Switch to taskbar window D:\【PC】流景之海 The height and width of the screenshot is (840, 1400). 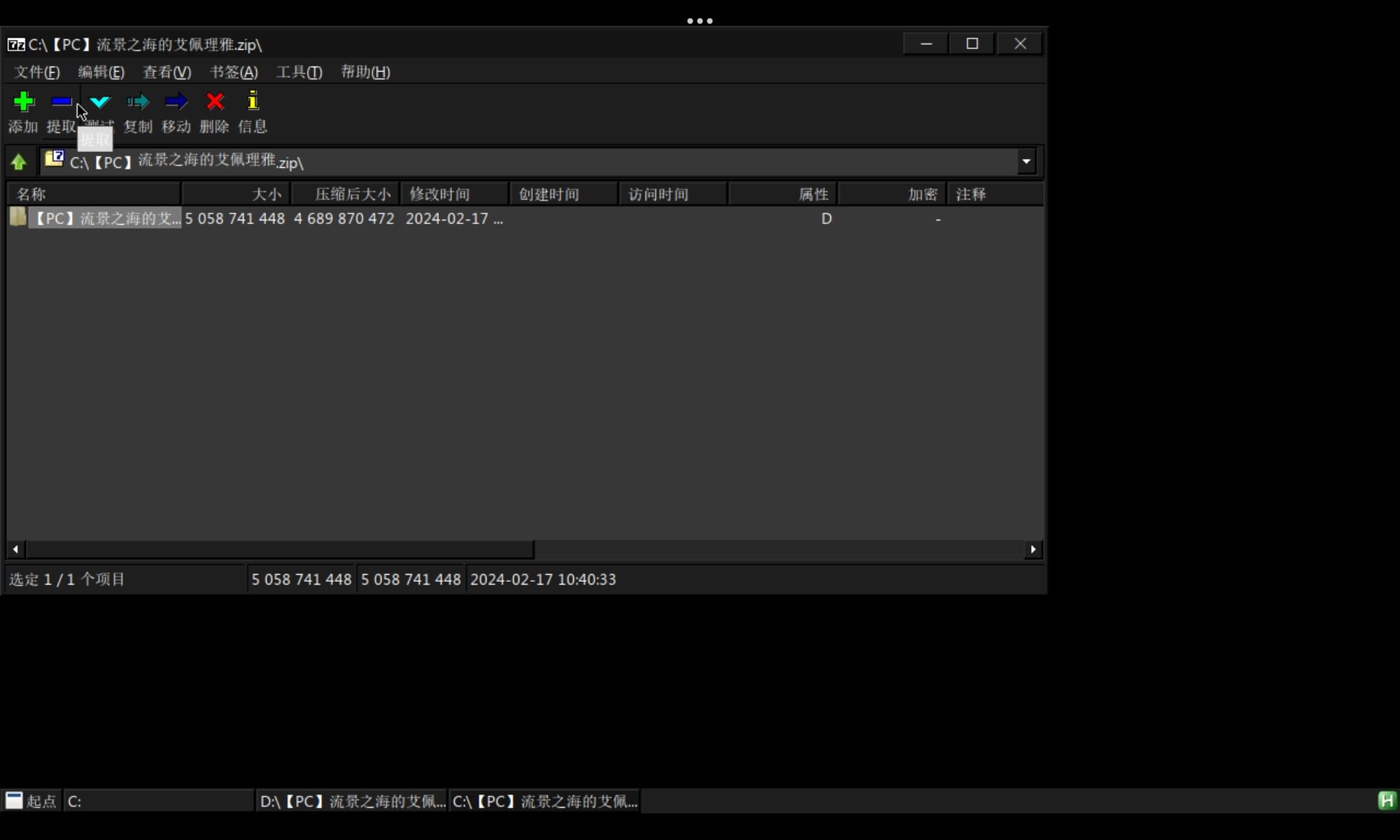pos(351,801)
